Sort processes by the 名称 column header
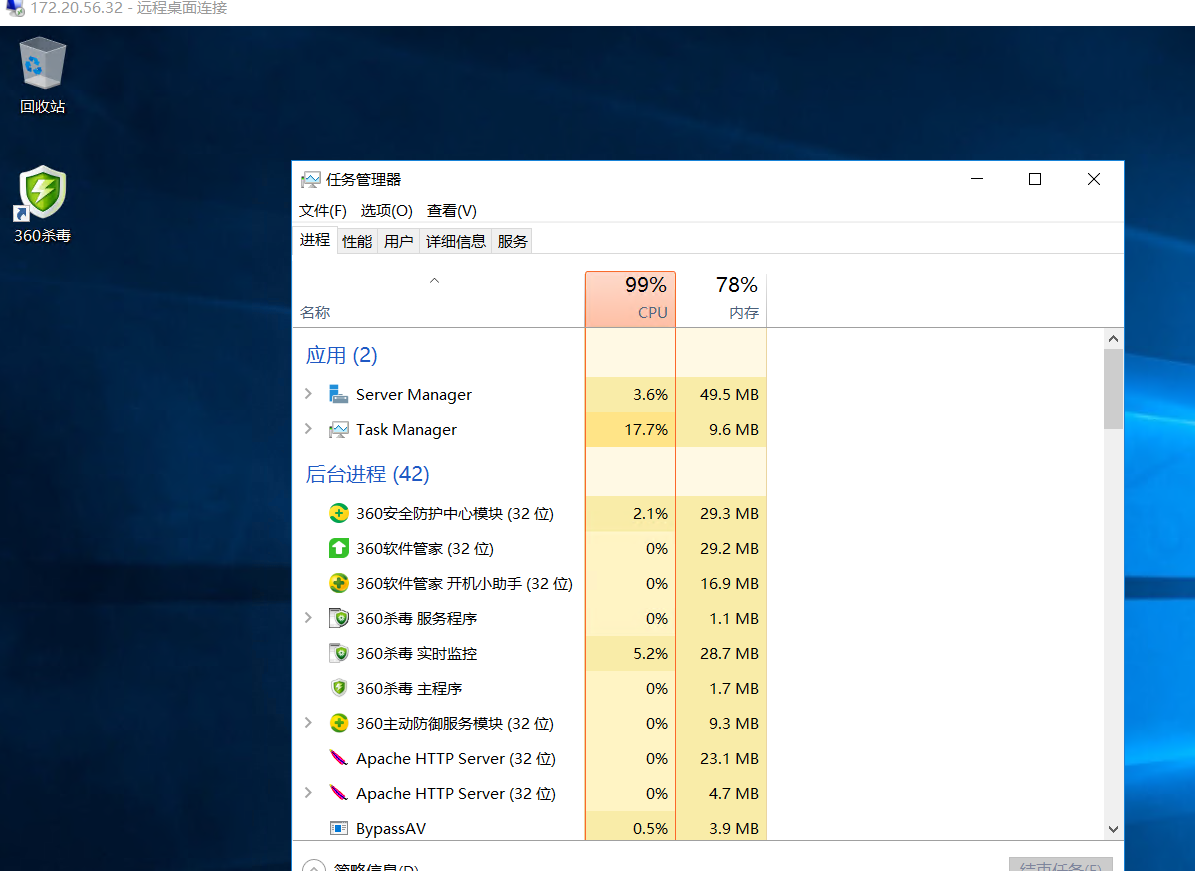The image size is (1195, 871). 438,299
